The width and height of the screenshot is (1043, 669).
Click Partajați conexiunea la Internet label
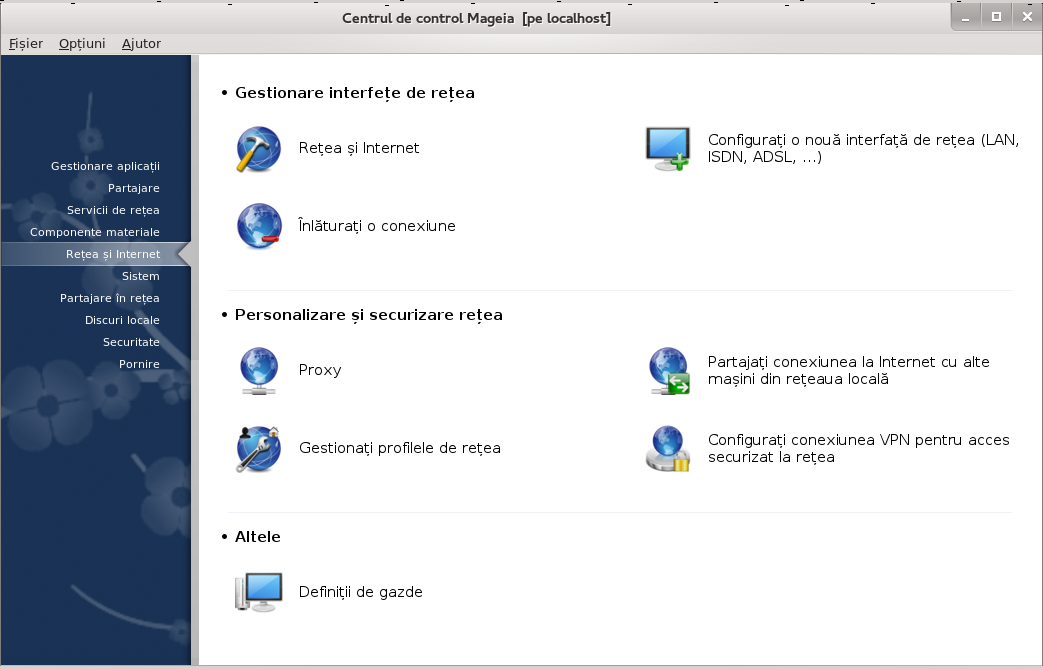[x=848, y=370]
